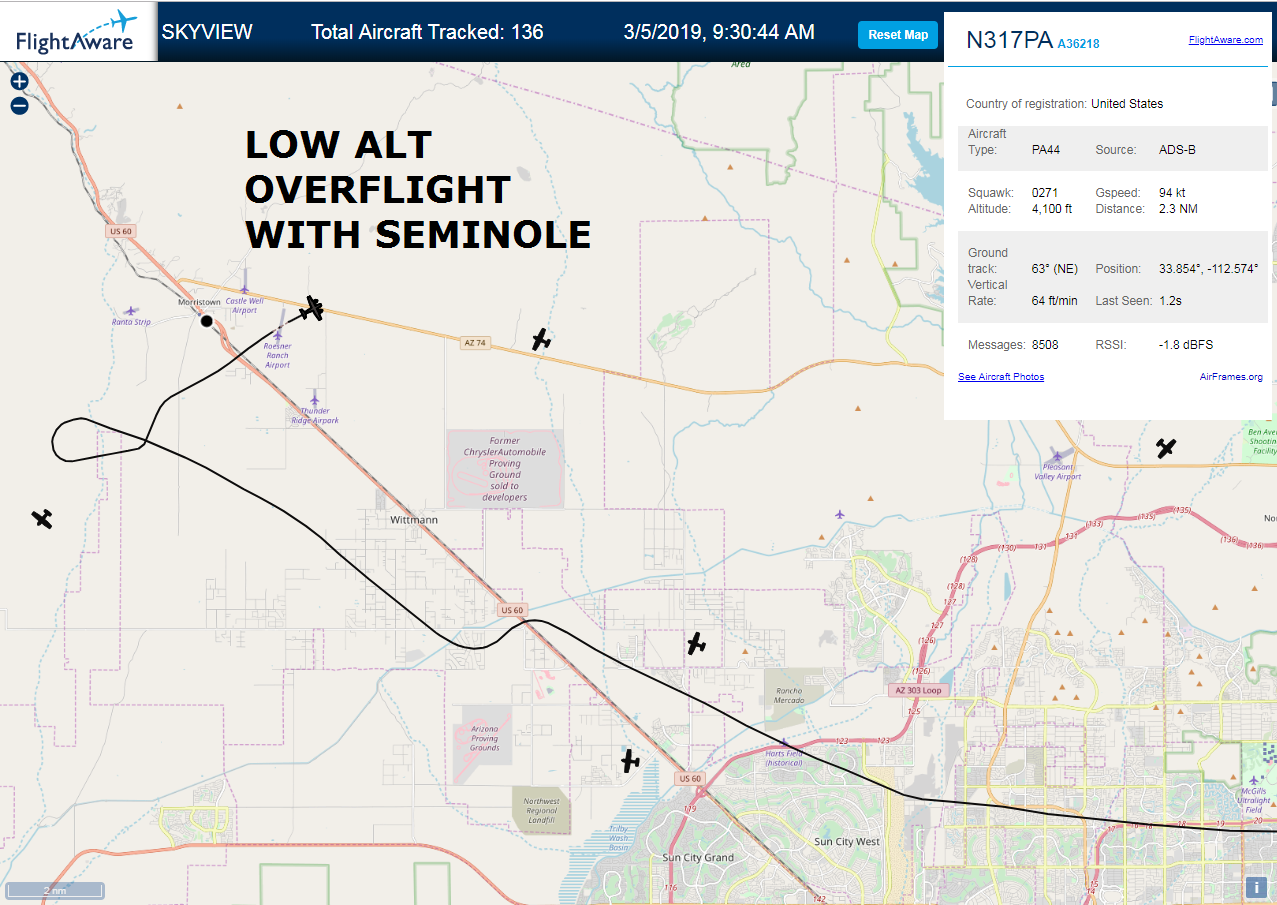Select the aircraft icon near Northwest Regional Landfill
Image resolution: width=1277 pixels, height=905 pixels.
[x=630, y=762]
